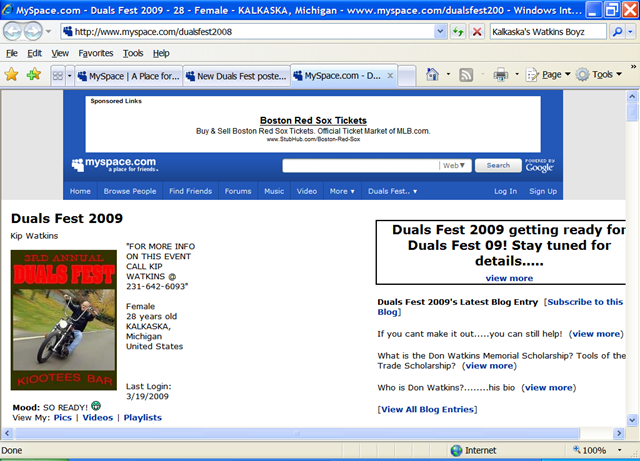Image resolution: width=640 pixels, height=461 pixels.
Task: Open the View All Blog Entries link
Action: point(427,410)
